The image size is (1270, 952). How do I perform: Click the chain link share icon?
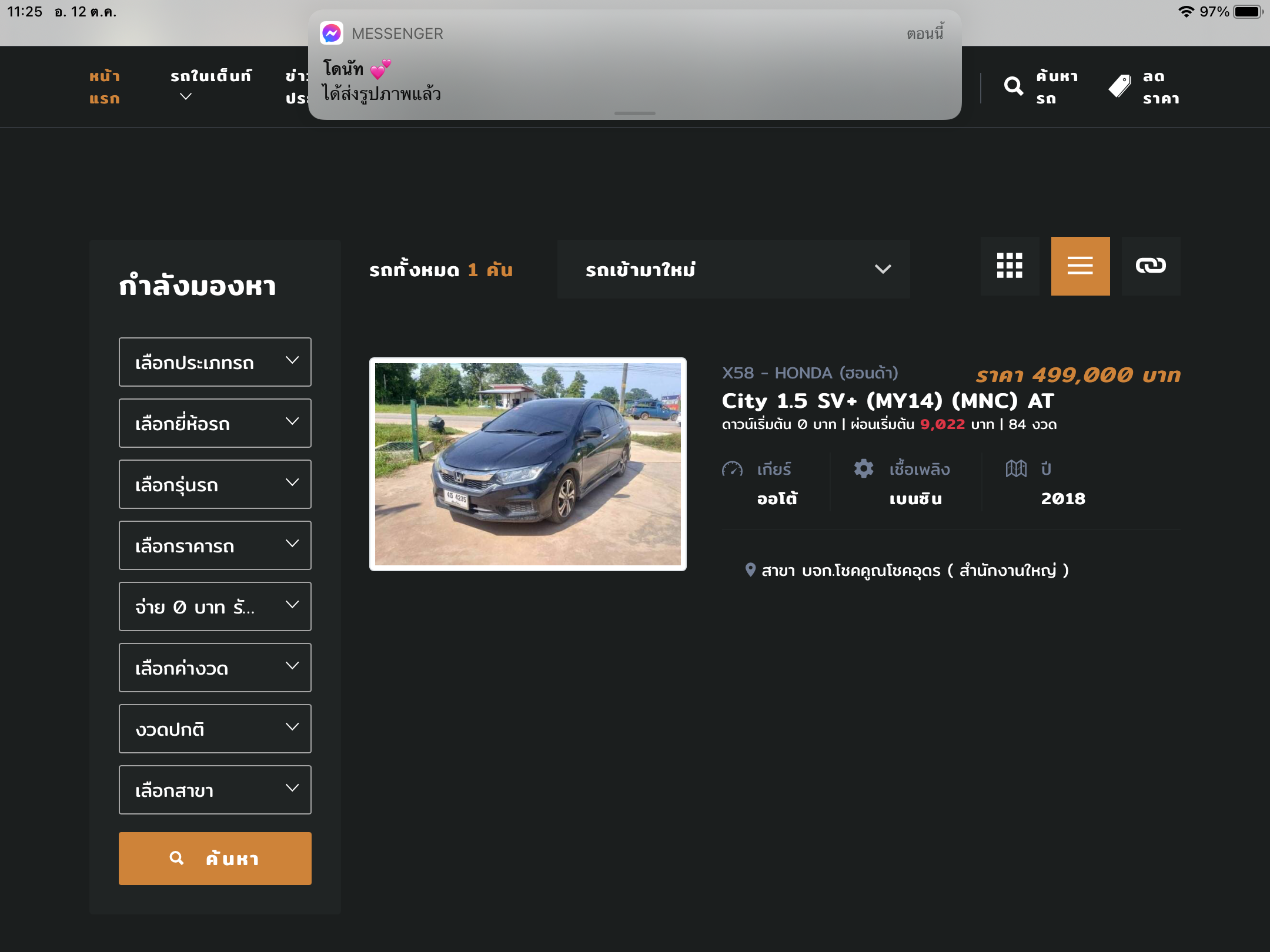pos(1151,266)
